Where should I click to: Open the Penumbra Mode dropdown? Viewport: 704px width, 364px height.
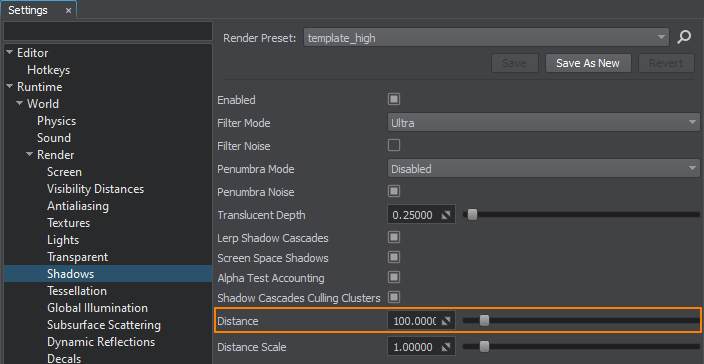pos(543,169)
